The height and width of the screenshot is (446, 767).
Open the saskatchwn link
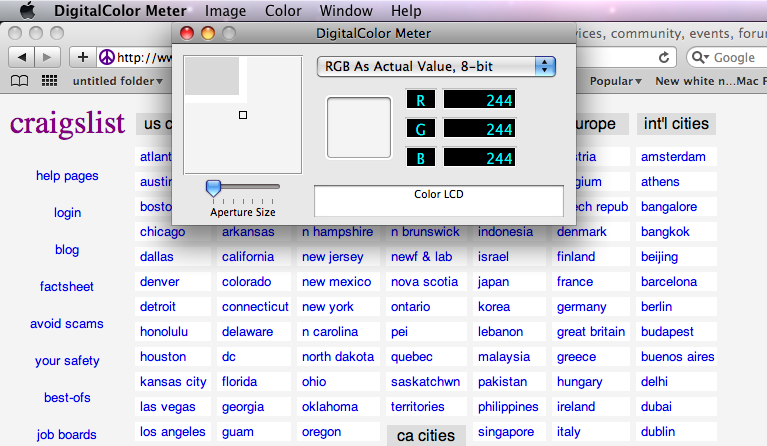pyautogui.click(x=426, y=381)
